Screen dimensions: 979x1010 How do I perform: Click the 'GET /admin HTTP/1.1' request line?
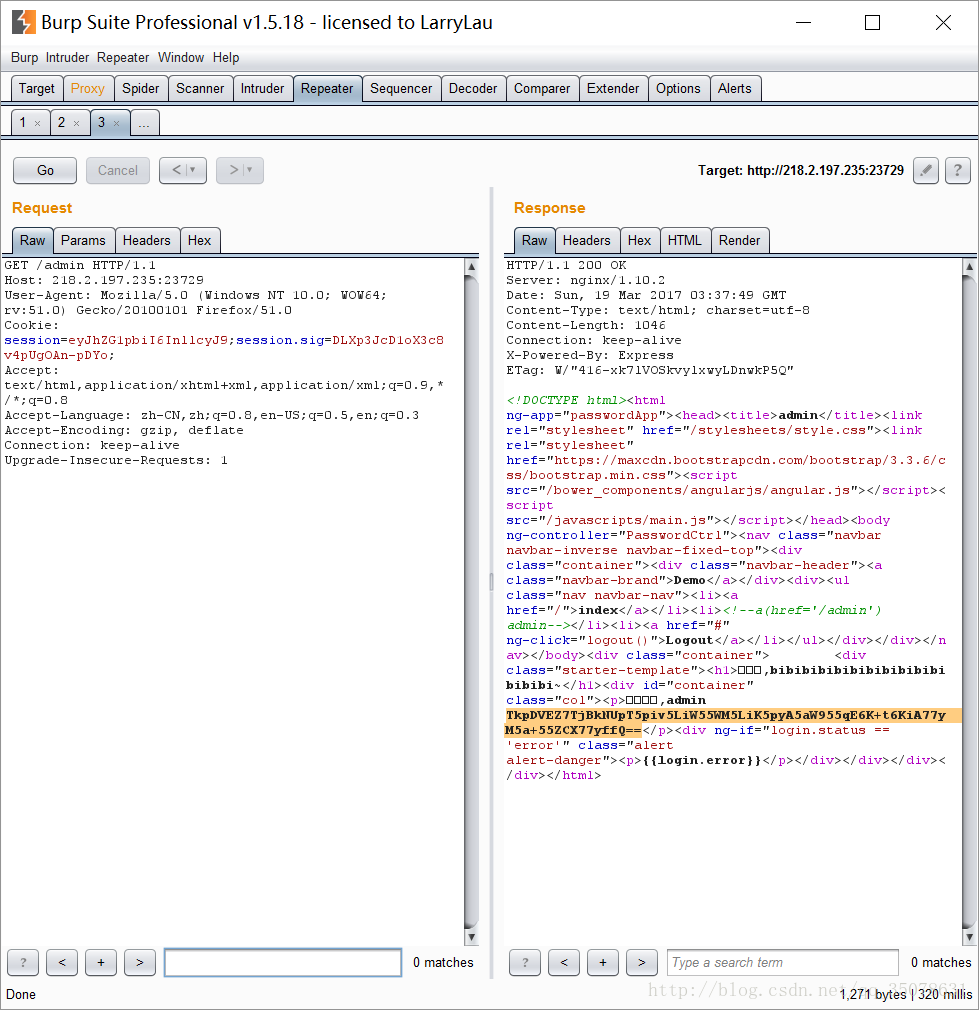click(80, 265)
